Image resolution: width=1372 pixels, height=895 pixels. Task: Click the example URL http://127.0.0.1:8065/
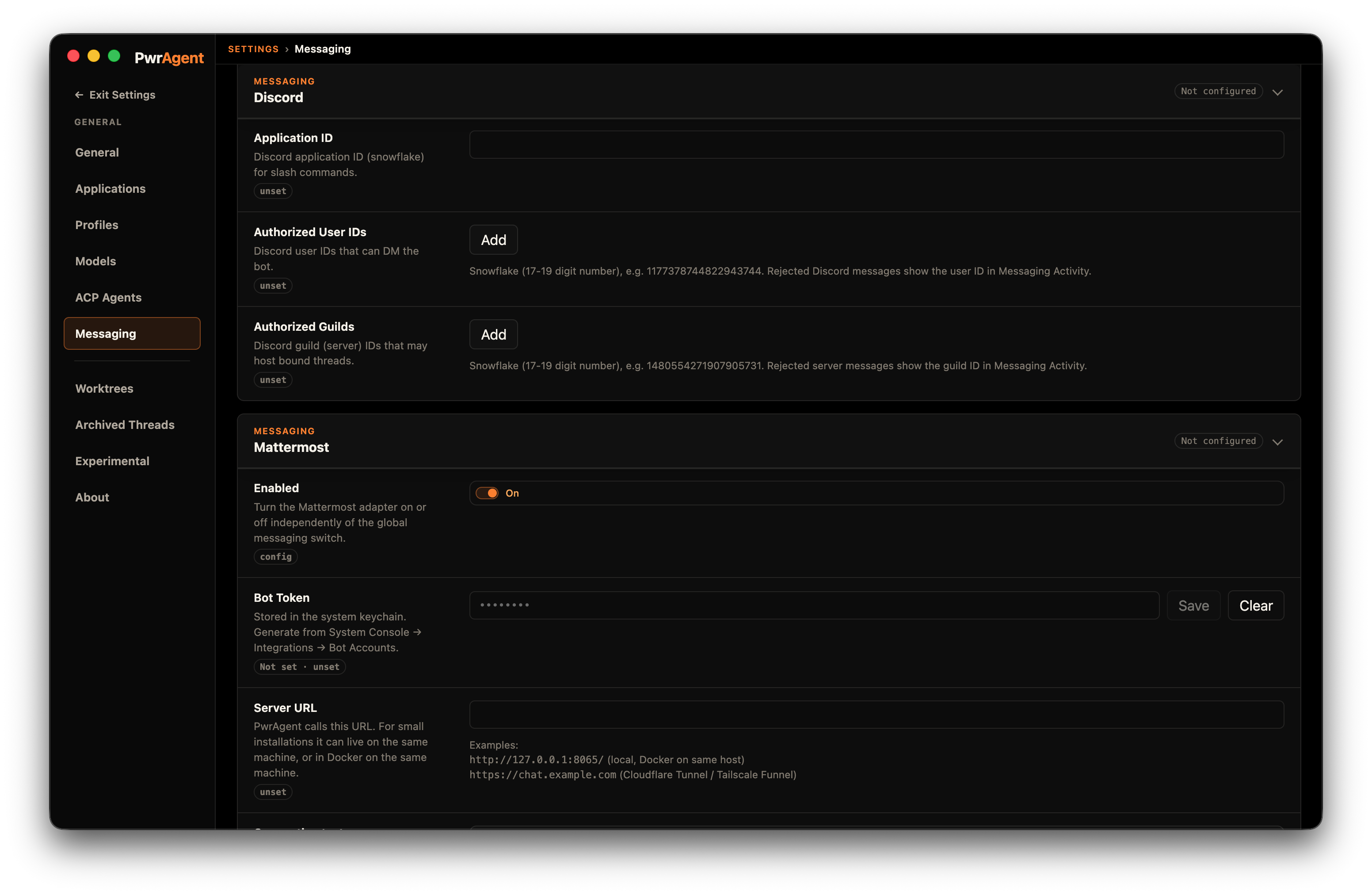(536, 760)
